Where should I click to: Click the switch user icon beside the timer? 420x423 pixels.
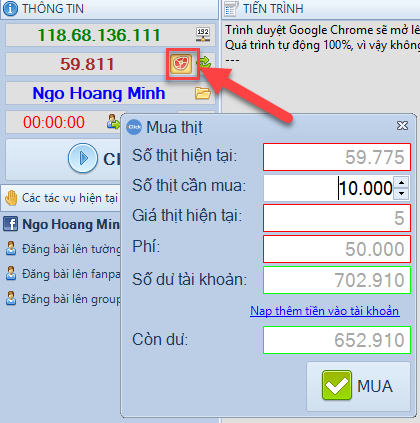113,122
